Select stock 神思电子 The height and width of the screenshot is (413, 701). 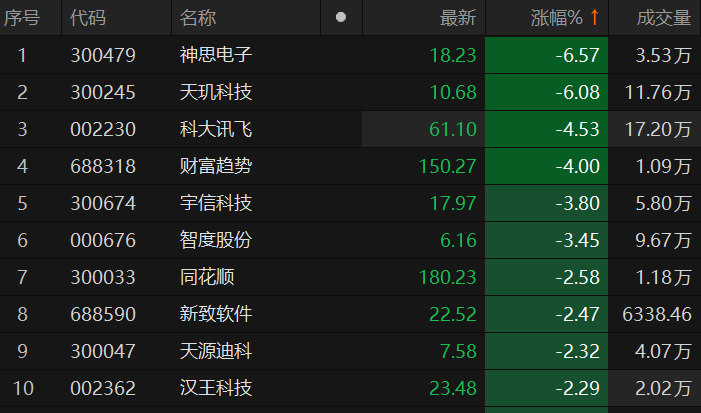pyautogui.click(x=216, y=55)
